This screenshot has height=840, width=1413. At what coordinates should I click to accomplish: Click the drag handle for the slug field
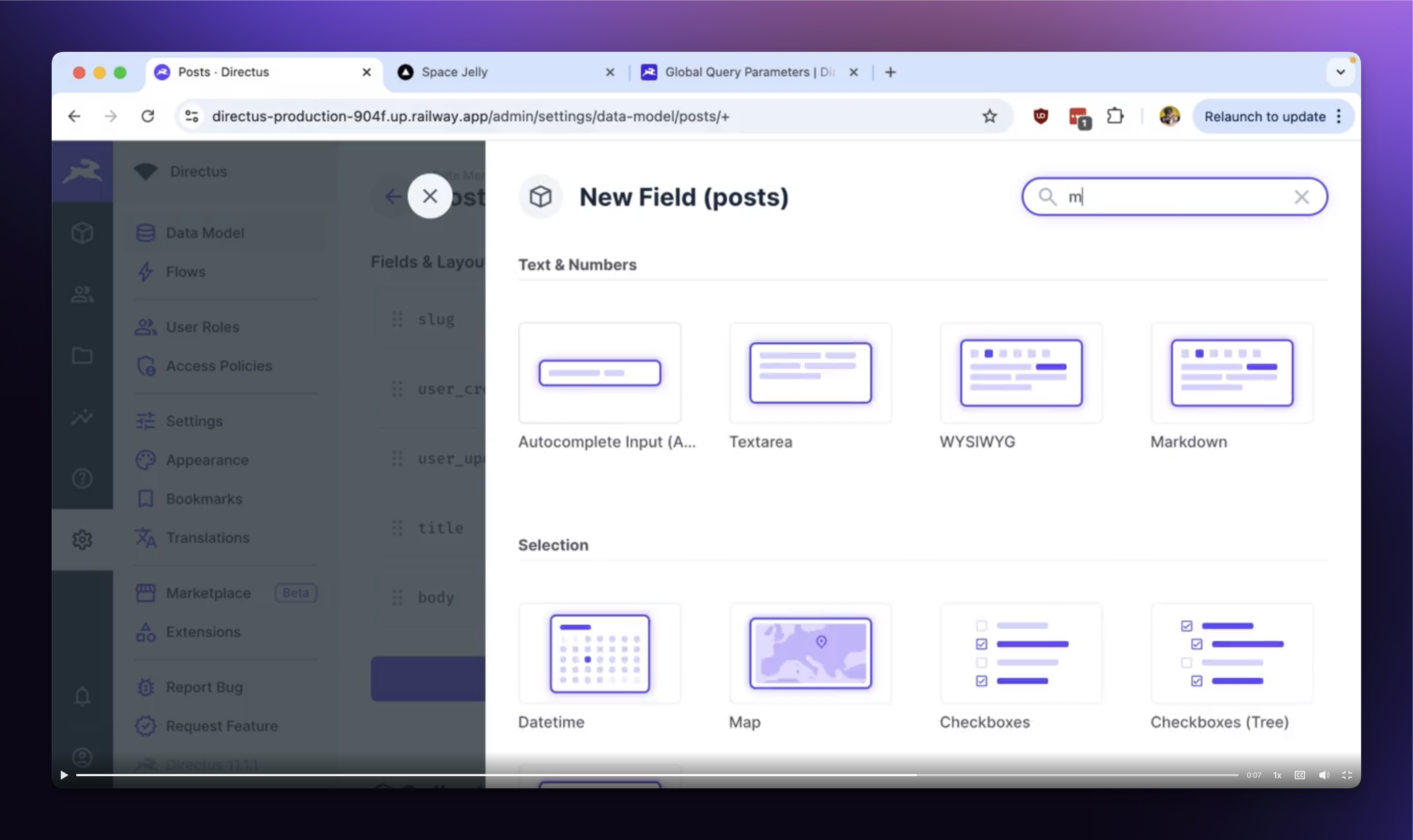398,319
